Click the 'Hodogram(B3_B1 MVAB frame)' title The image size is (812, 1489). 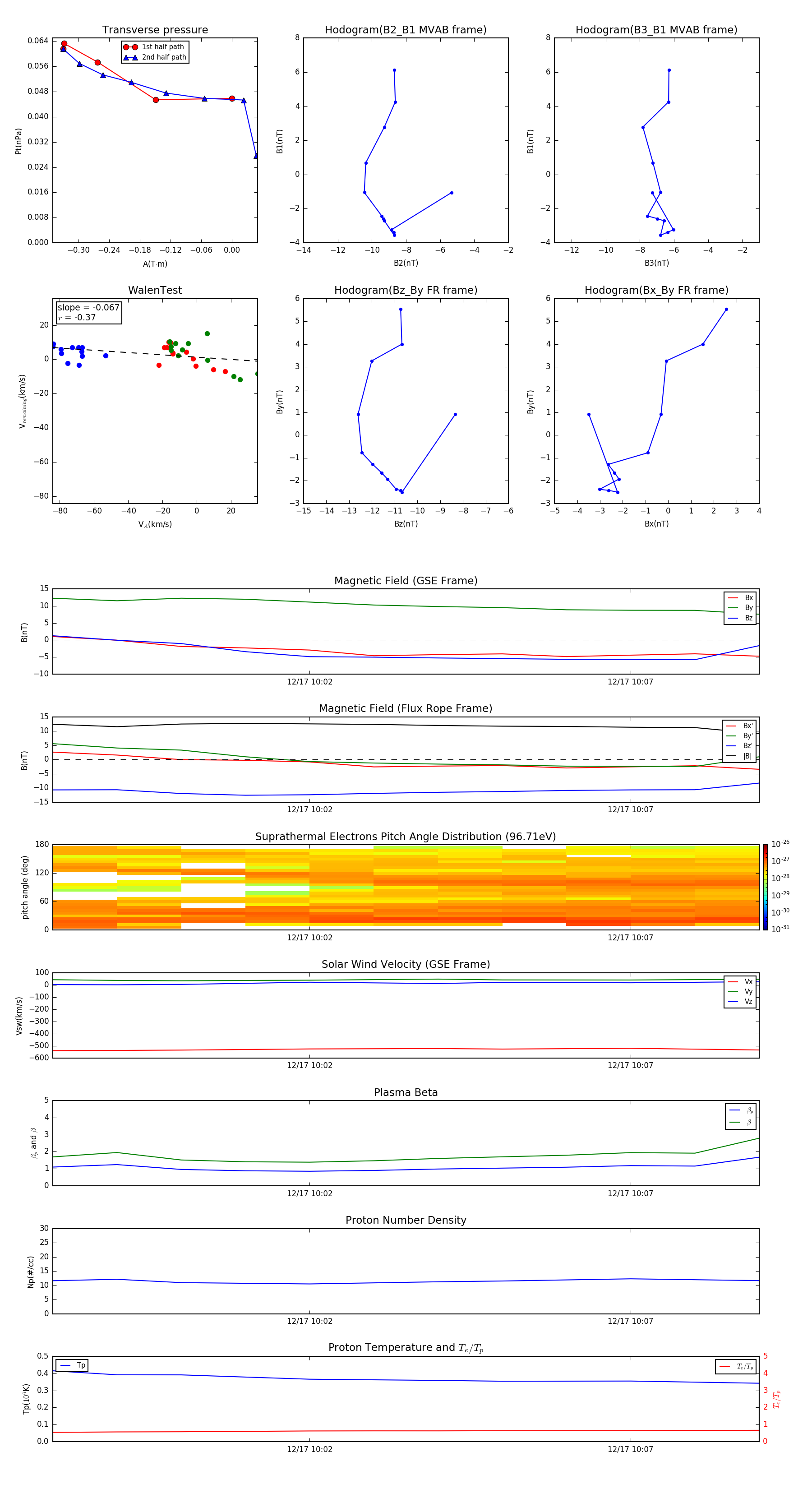pos(656,29)
